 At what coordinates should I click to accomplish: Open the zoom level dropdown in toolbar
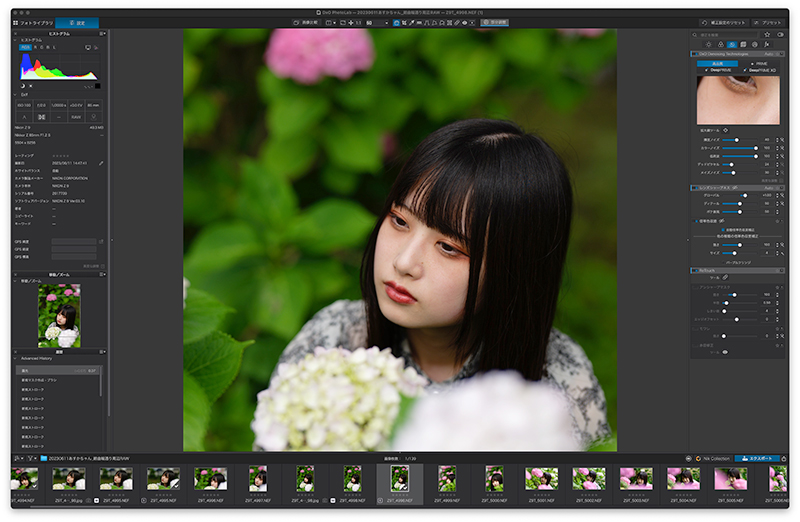(x=377, y=23)
